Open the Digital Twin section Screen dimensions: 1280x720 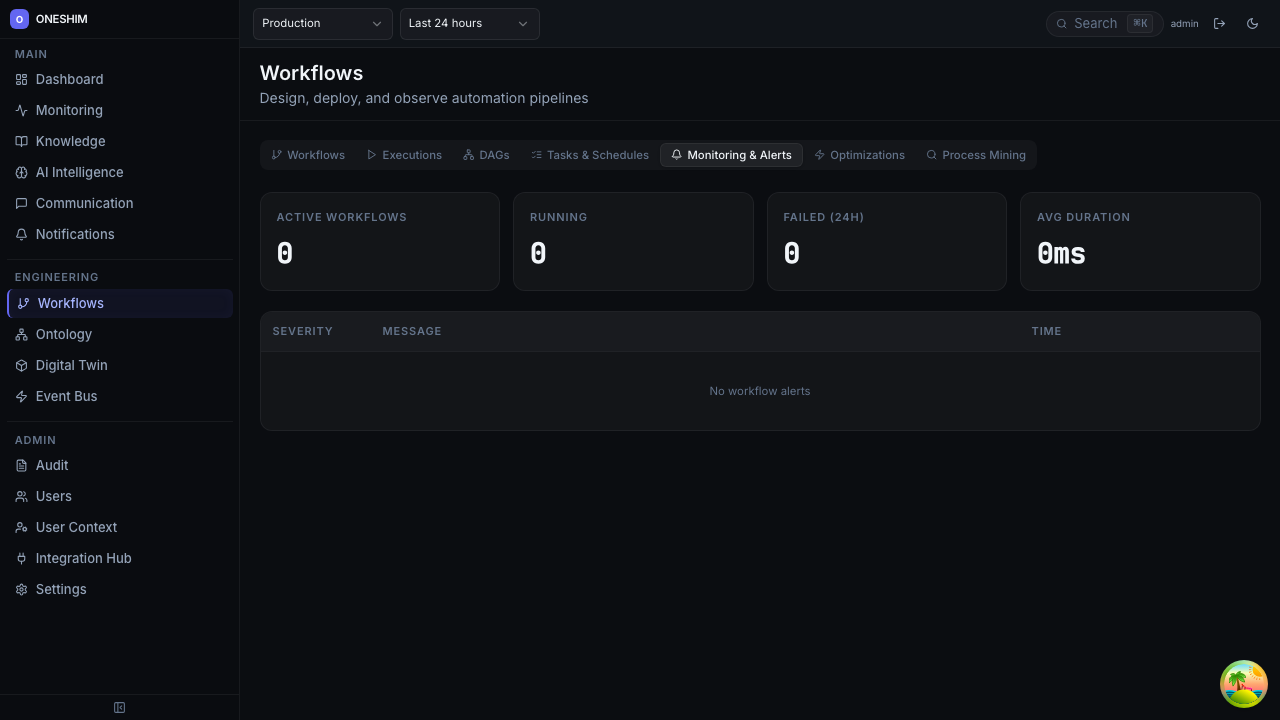coord(71,365)
